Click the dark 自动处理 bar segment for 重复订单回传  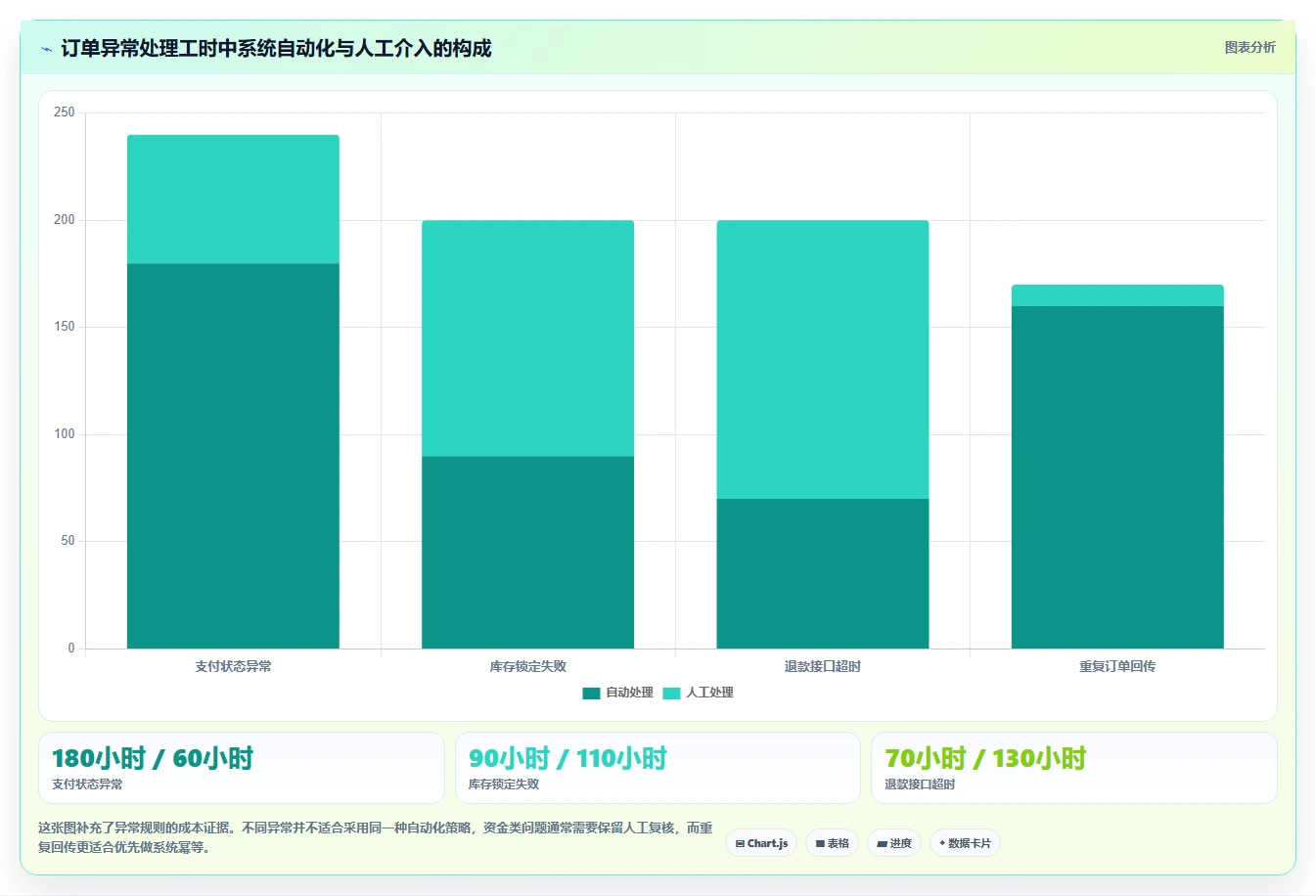pos(1117,477)
